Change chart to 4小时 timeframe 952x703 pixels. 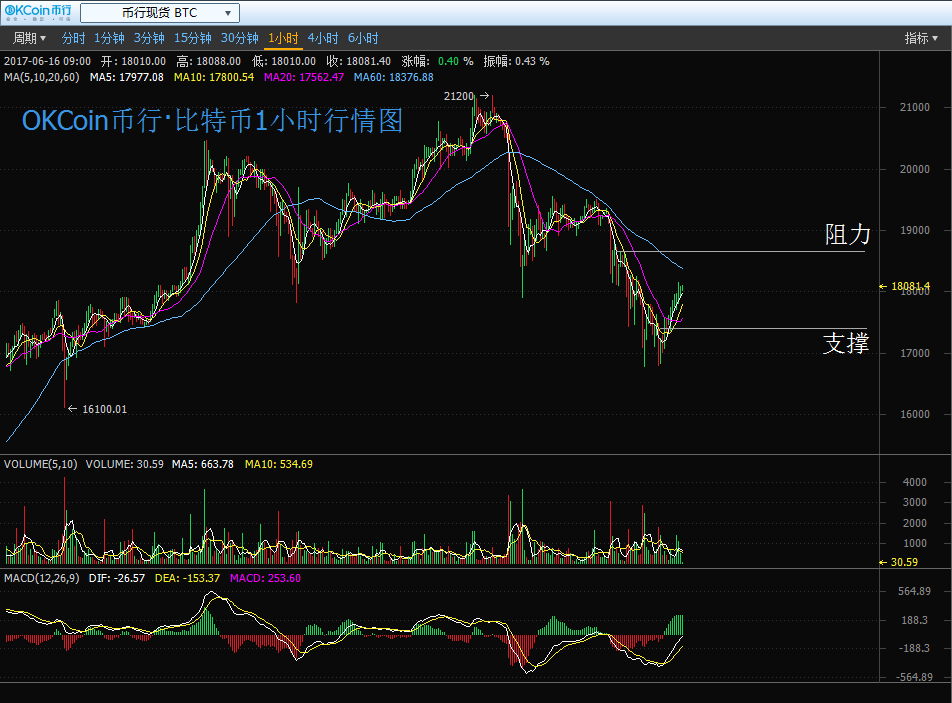click(x=323, y=38)
